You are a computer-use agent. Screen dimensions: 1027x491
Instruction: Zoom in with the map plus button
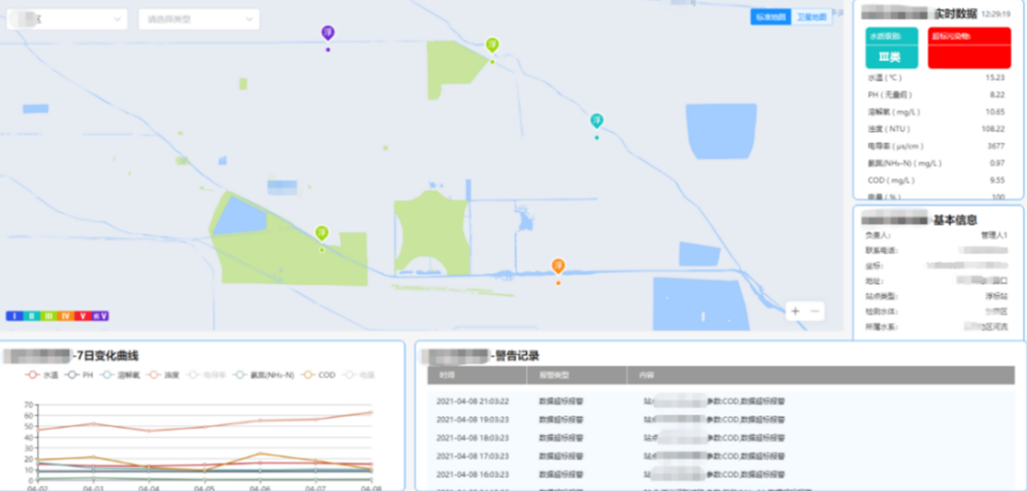point(796,311)
